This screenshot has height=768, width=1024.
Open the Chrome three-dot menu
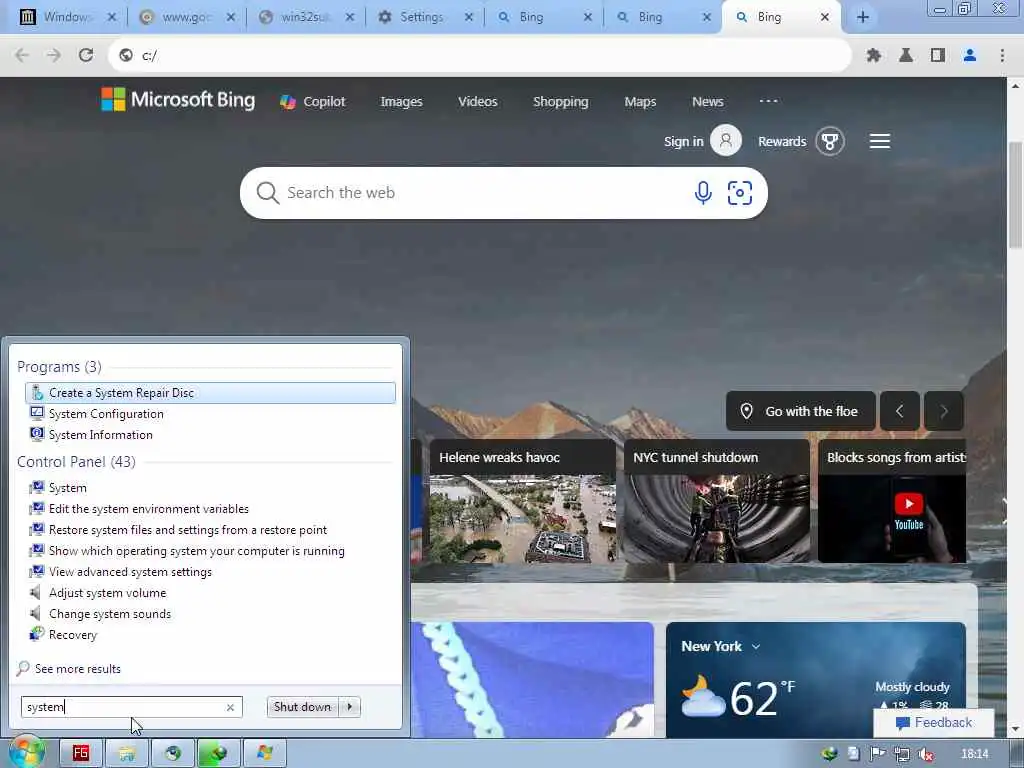1002,56
